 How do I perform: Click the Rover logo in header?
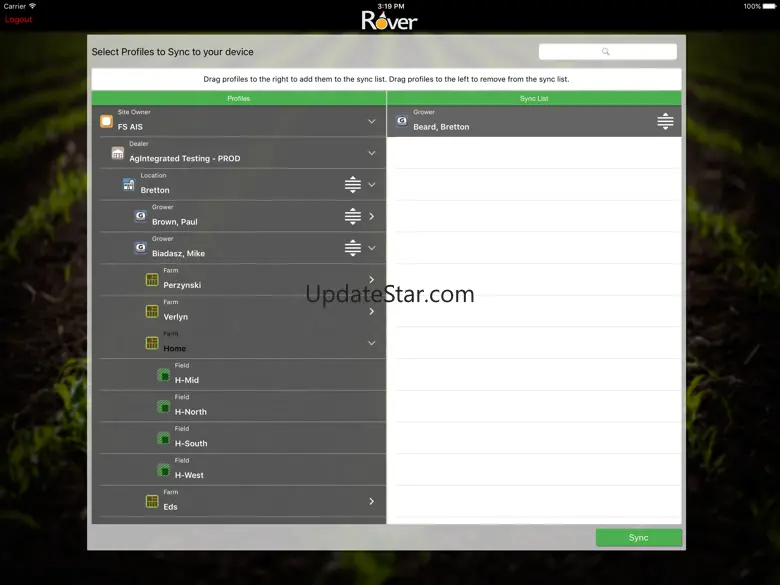(389, 20)
